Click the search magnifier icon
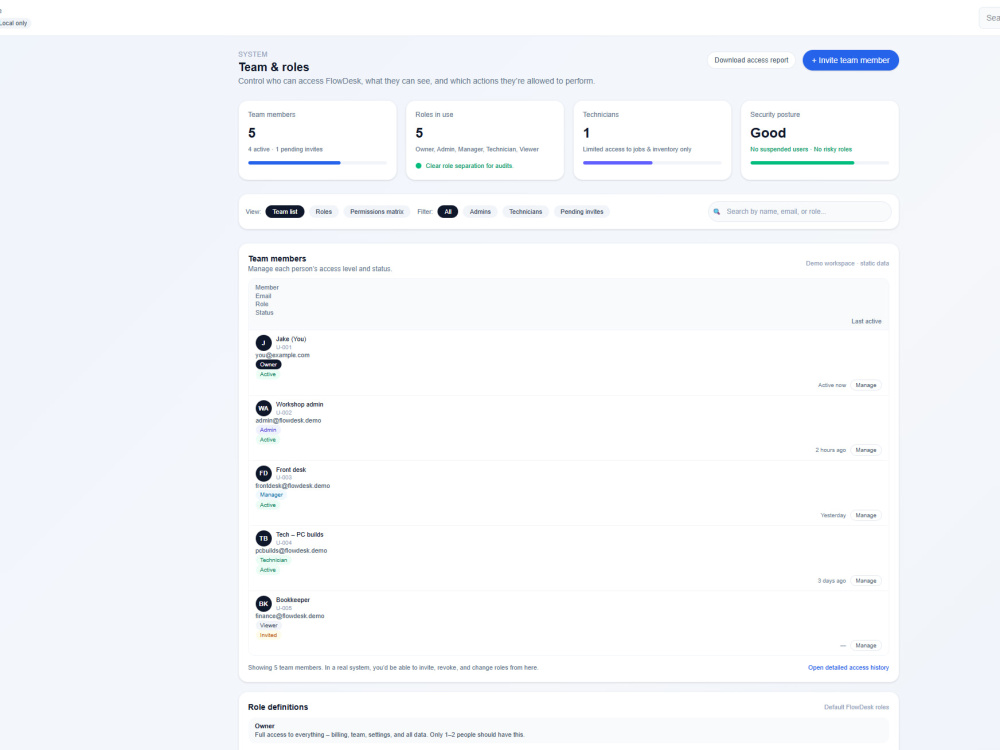 click(717, 212)
